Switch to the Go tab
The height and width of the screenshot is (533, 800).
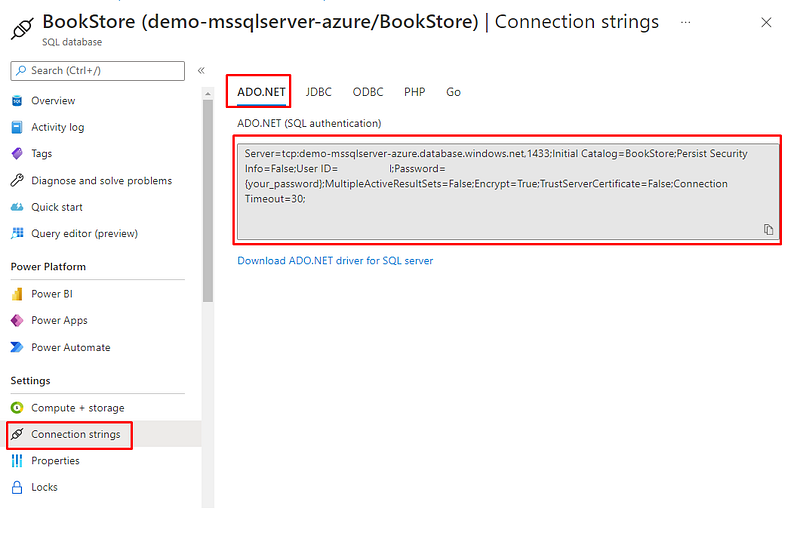[453, 92]
